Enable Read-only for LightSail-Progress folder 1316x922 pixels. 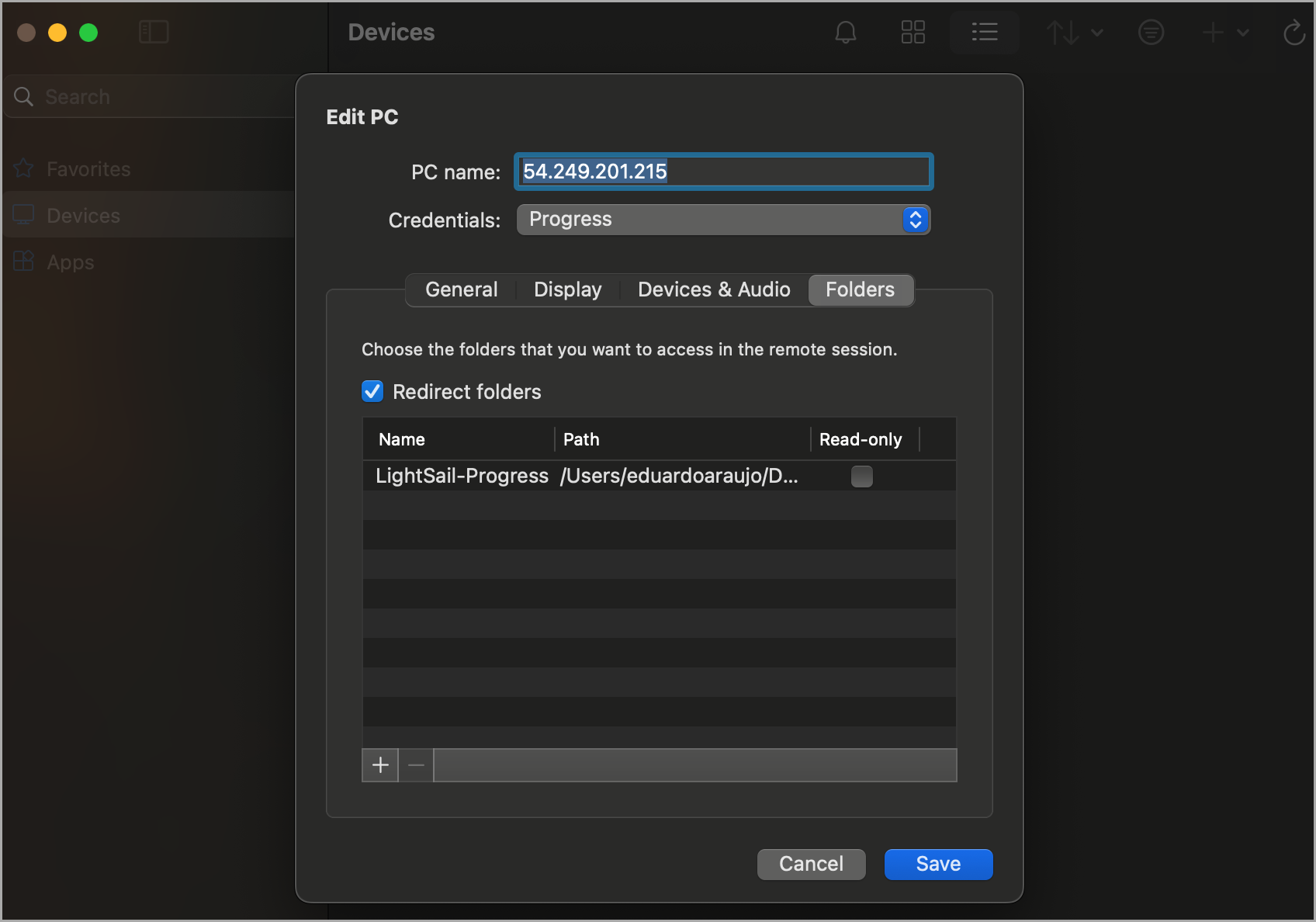tap(862, 476)
